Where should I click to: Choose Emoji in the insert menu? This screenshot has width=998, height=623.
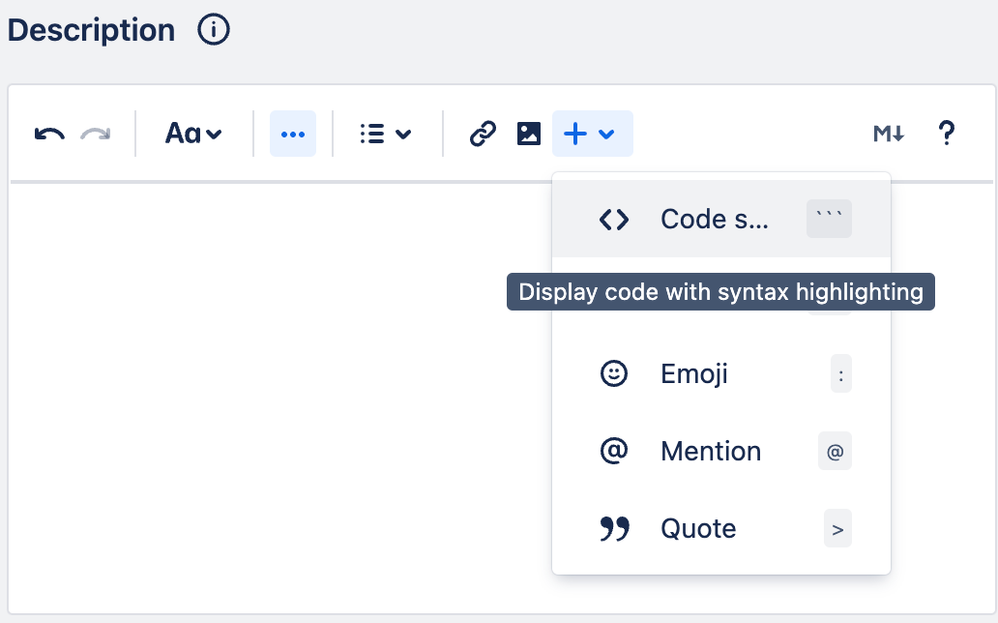click(x=721, y=374)
